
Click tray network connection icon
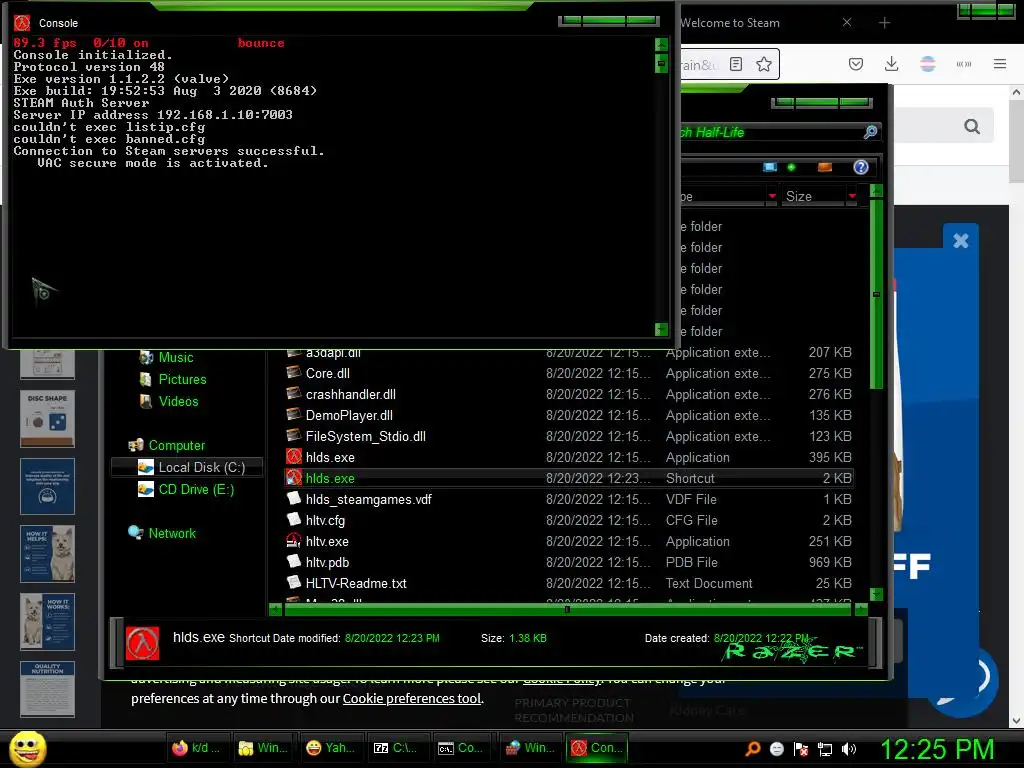[825, 749]
